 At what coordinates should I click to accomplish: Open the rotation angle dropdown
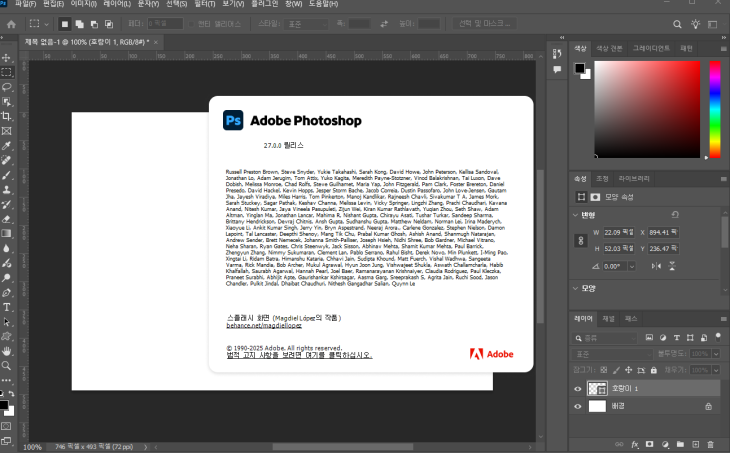click(x=634, y=267)
